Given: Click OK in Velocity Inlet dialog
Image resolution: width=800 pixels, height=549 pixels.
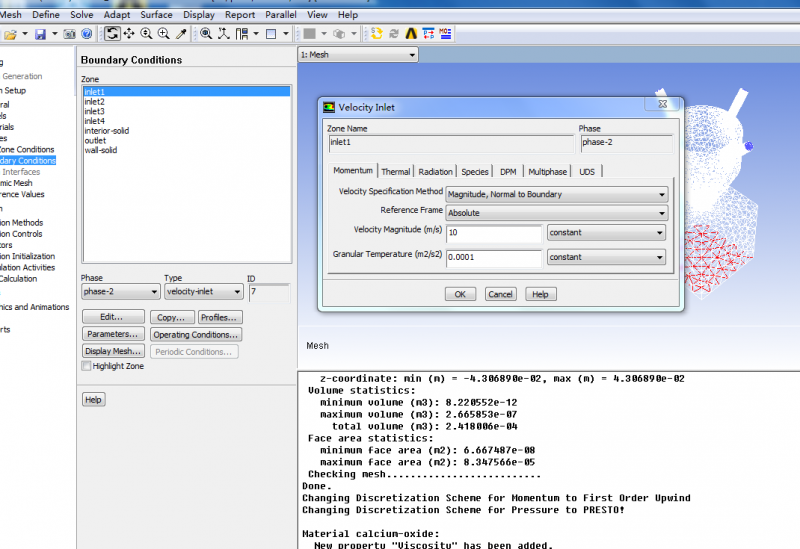Looking at the screenshot, I should click(x=459, y=294).
